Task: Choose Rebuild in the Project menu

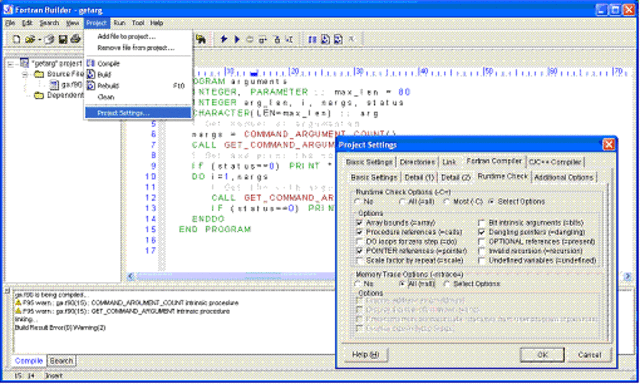Action: pyautogui.click(x=138, y=86)
